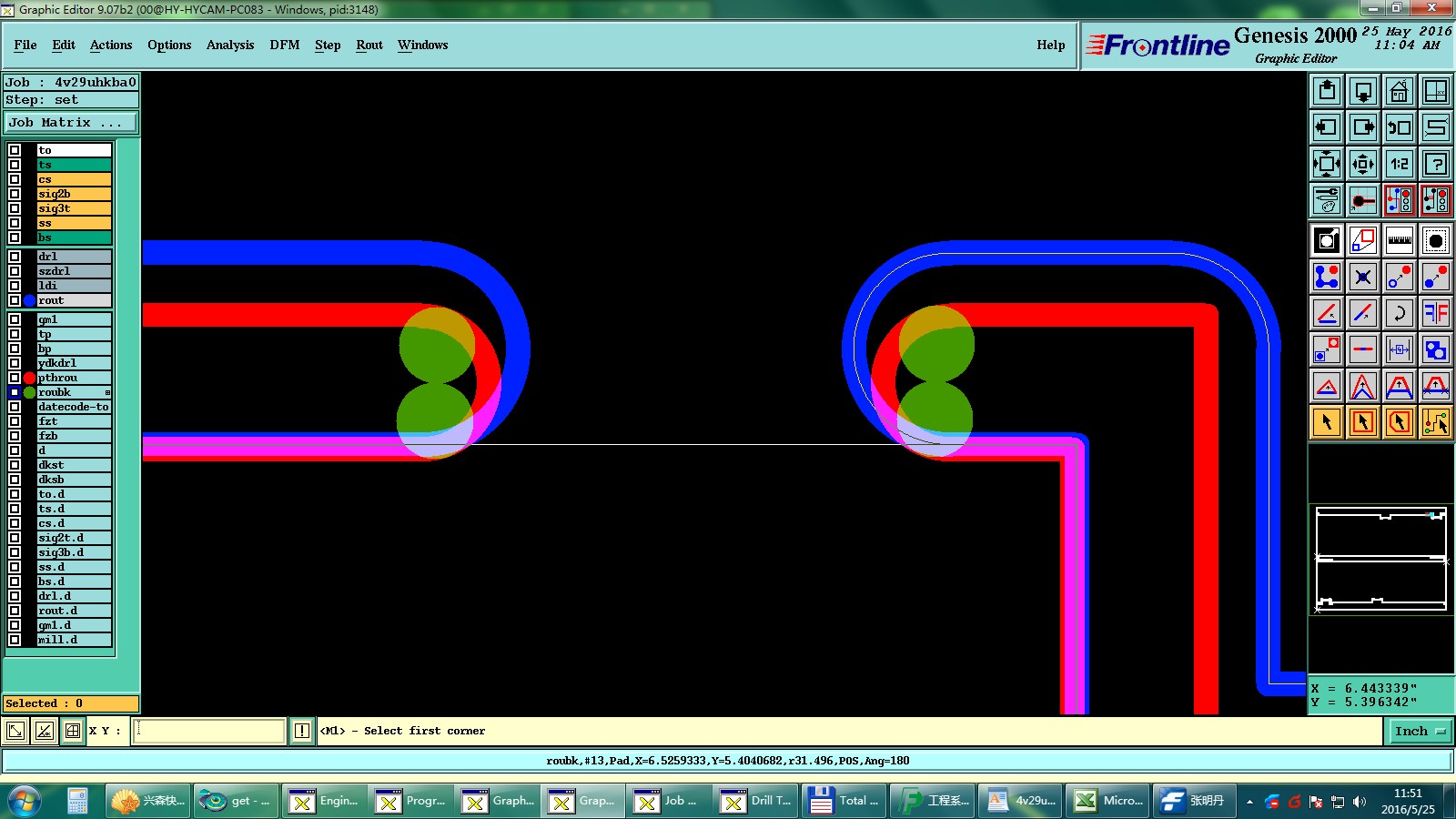Viewport: 1456px width, 819px height.
Task: Open the Step menu
Action: coord(328,45)
